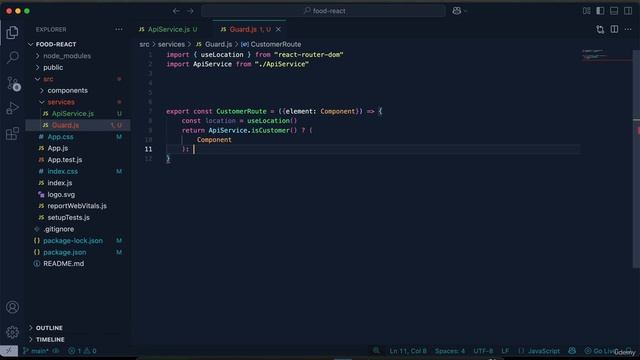Click Ln 11, Col 8 cursor position
This screenshot has height=360, width=640.
pos(408,351)
